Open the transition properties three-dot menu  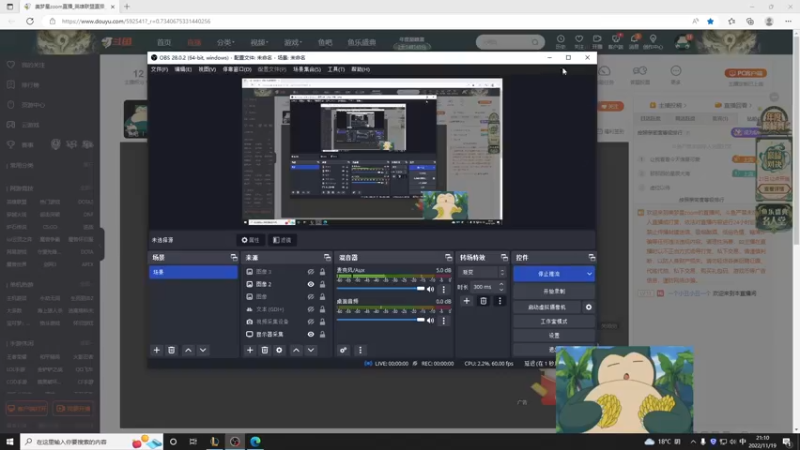pyautogui.click(x=499, y=301)
